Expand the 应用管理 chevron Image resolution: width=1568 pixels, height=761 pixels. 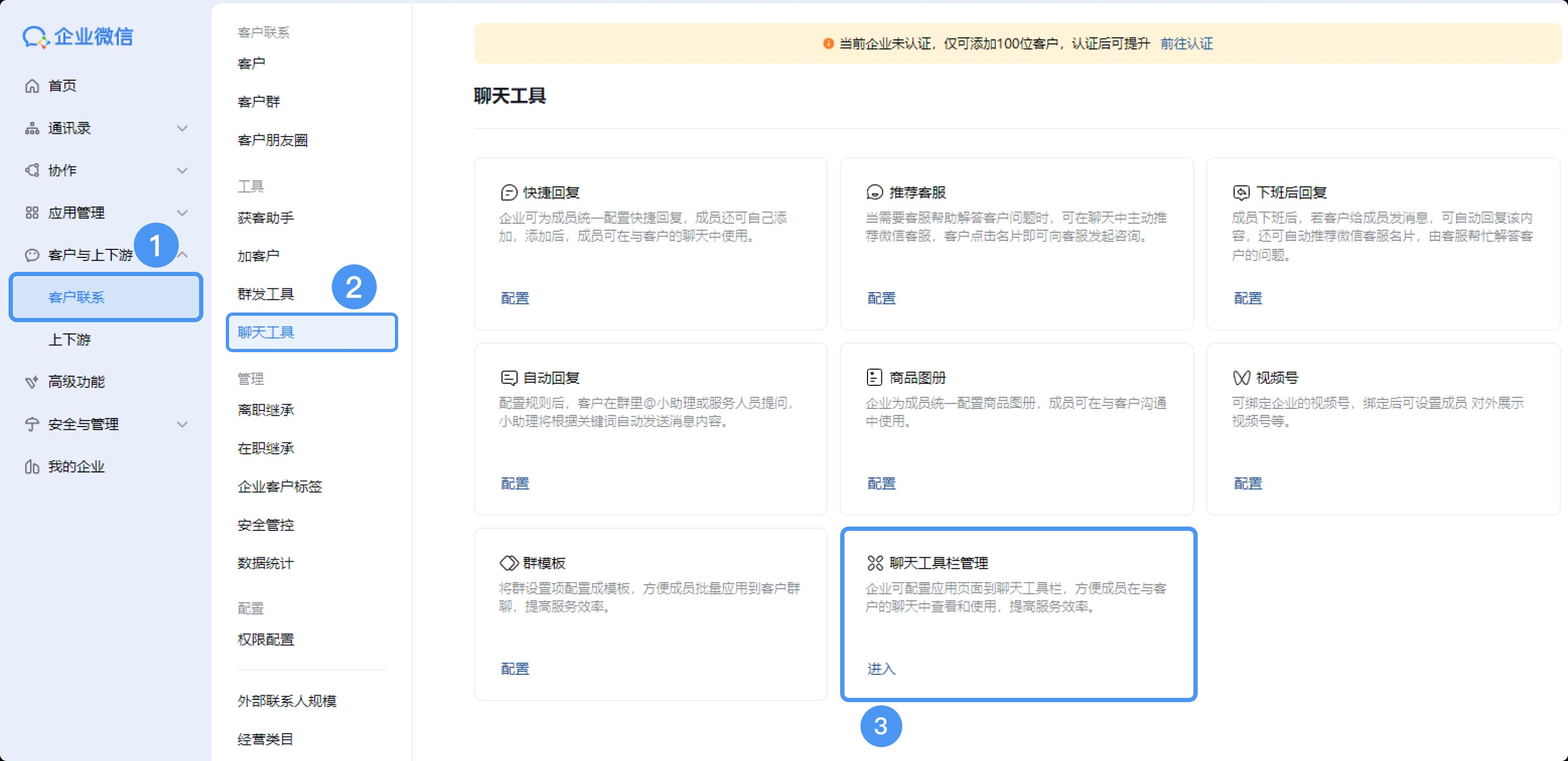(x=182, y=212)
